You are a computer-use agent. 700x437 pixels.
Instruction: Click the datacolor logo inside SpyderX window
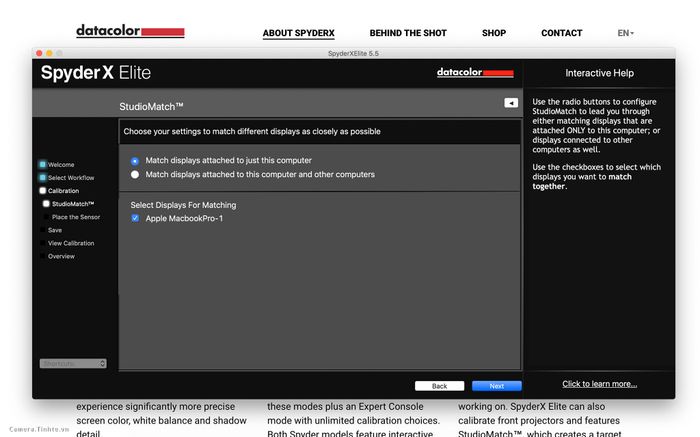pyautogui.click(x=475, y=72)
